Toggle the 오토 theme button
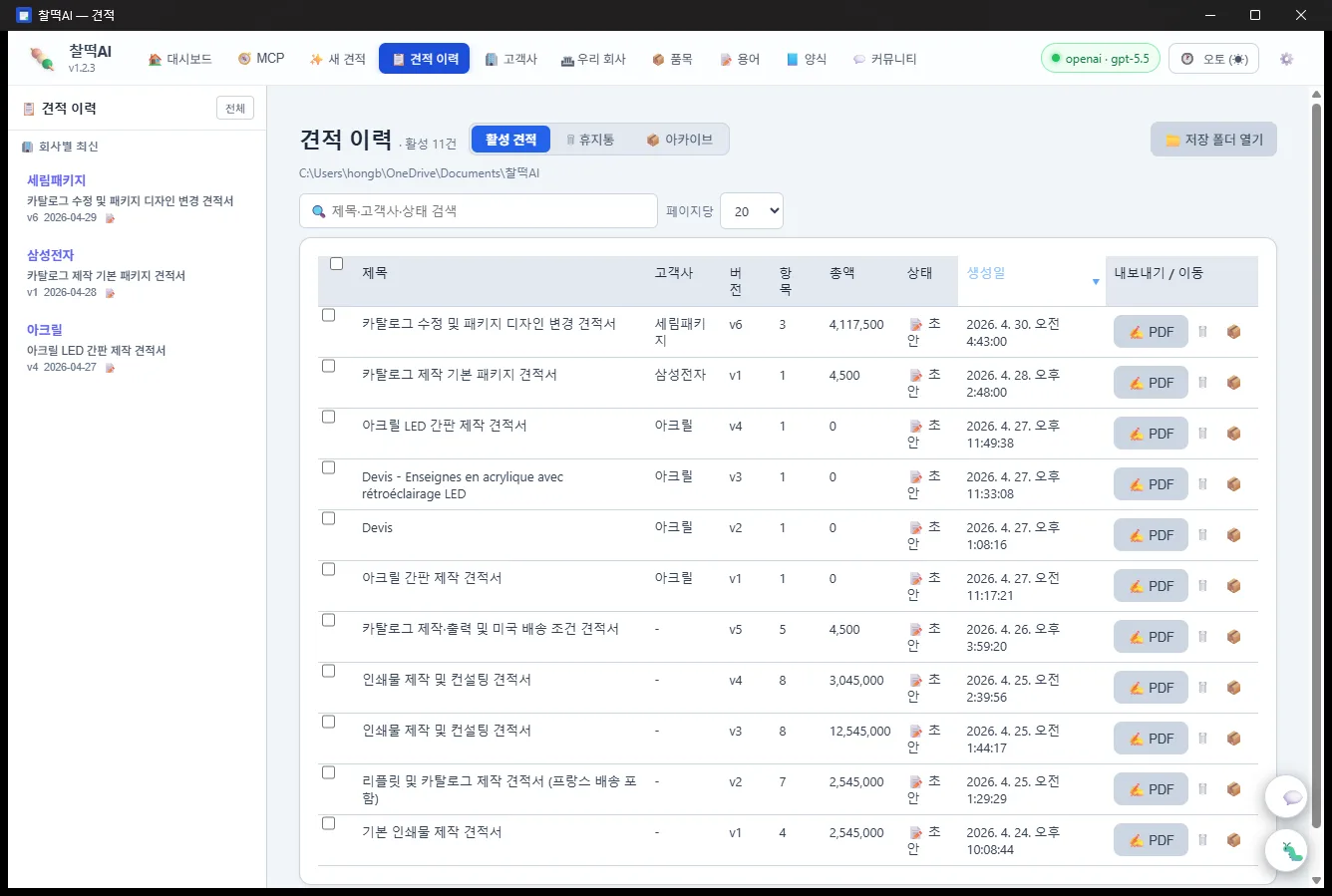1332x896 pixels. (x=1213, y=59)
